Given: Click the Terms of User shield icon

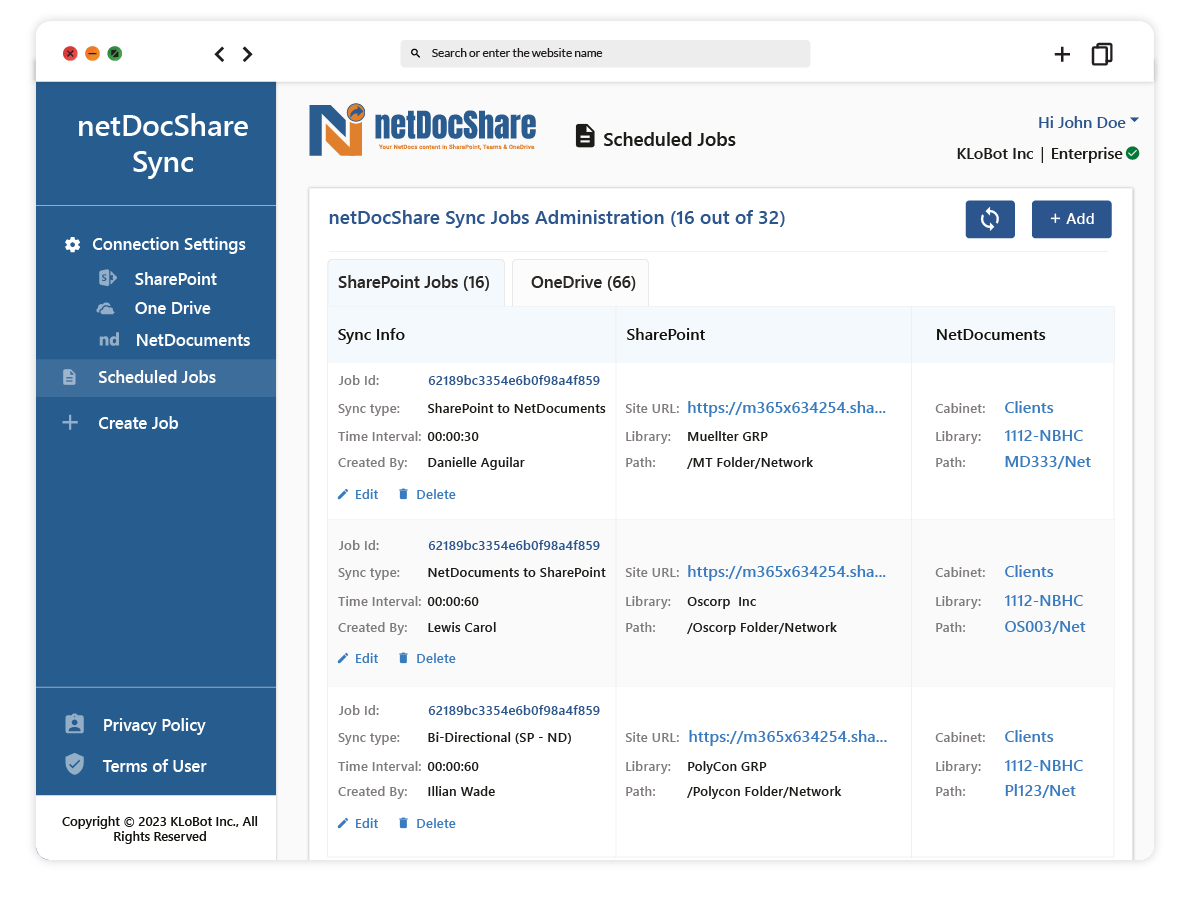Looking at the screenshot, I should click(x=74, y=765).
